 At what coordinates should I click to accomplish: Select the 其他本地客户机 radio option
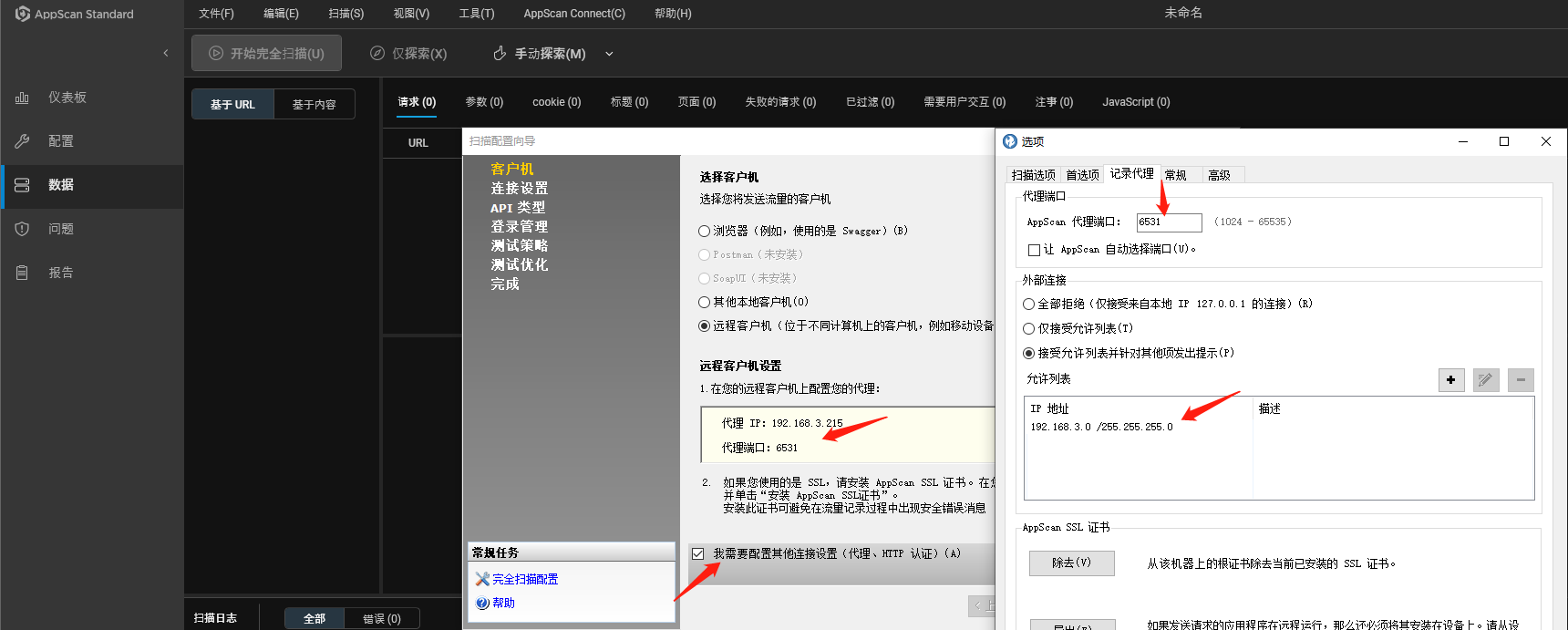704,303
